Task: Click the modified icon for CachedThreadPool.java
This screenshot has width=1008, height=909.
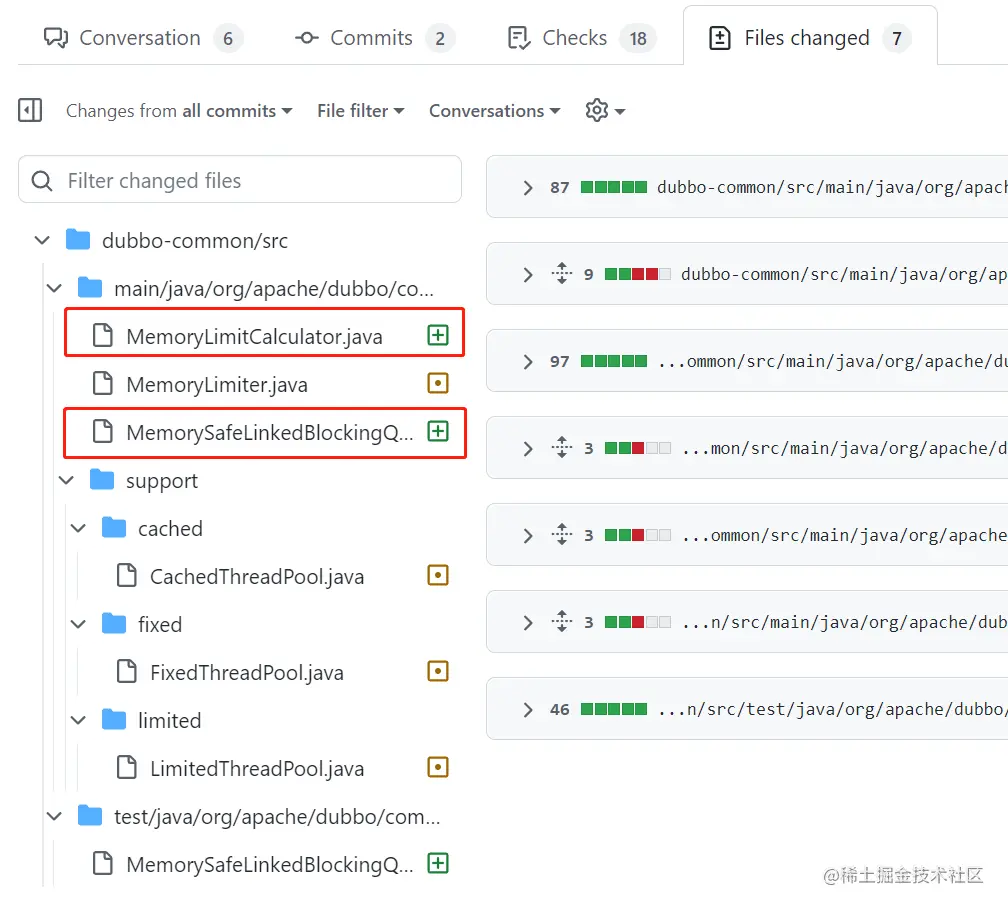Action: (x=438, y=575)
